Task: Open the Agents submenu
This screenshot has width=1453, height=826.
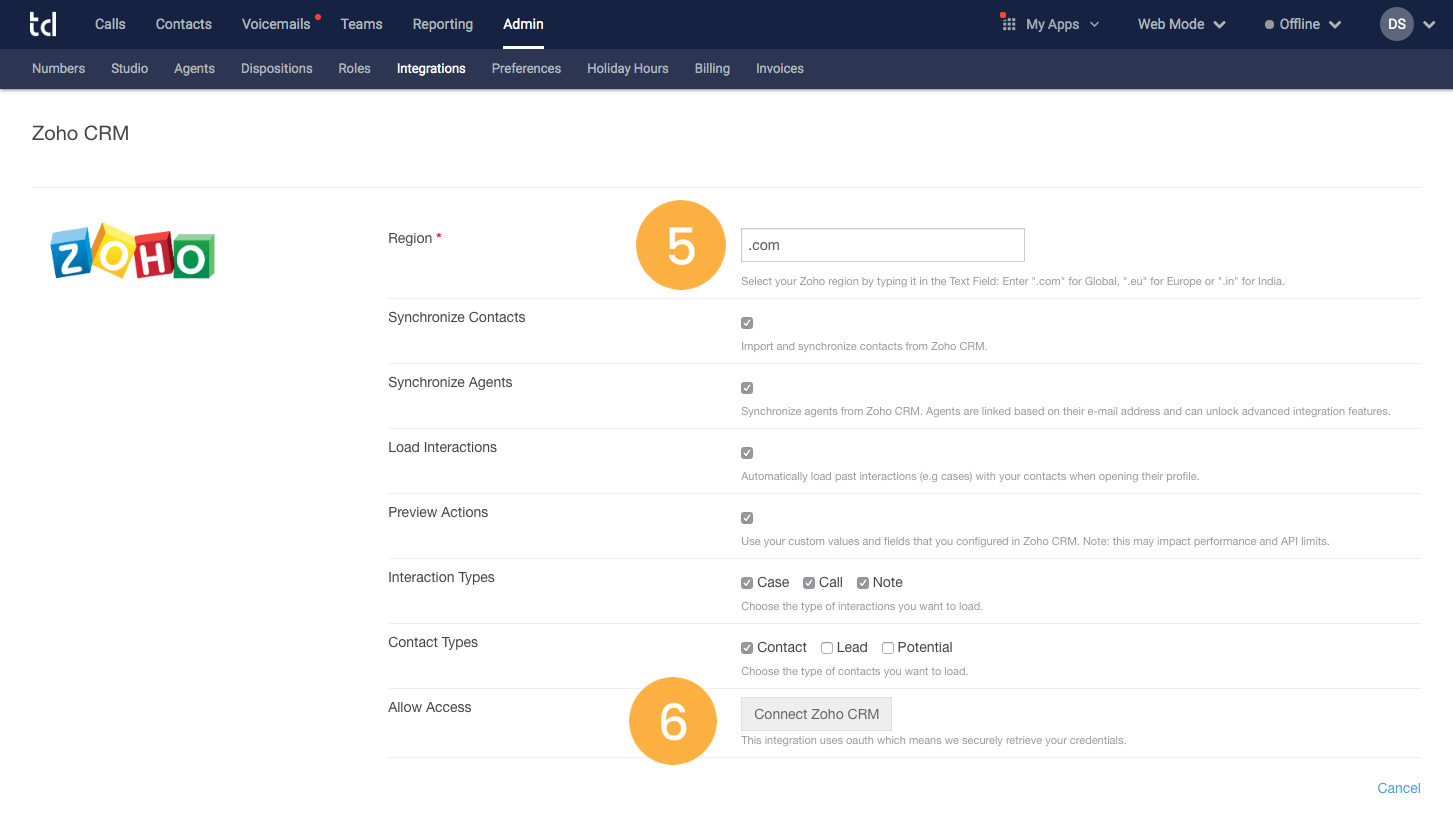Action: pyautogui.click(x=194, y=69)
